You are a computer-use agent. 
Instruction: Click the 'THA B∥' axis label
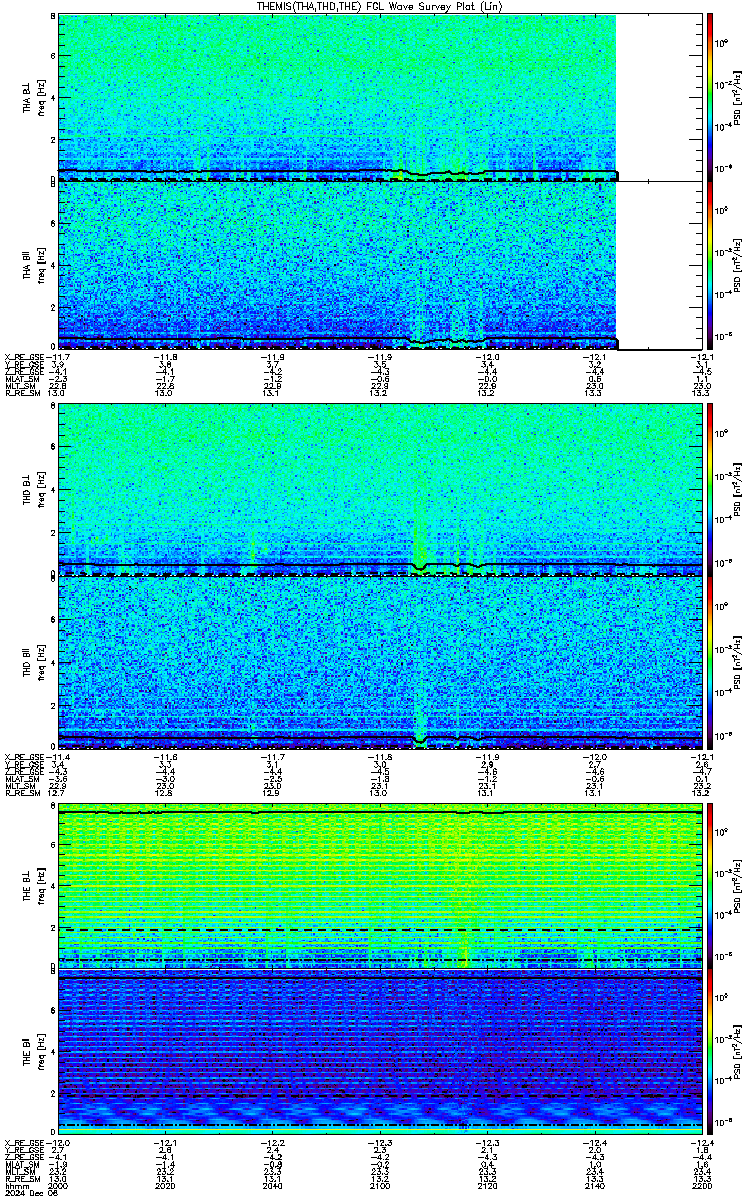(28, 265)
